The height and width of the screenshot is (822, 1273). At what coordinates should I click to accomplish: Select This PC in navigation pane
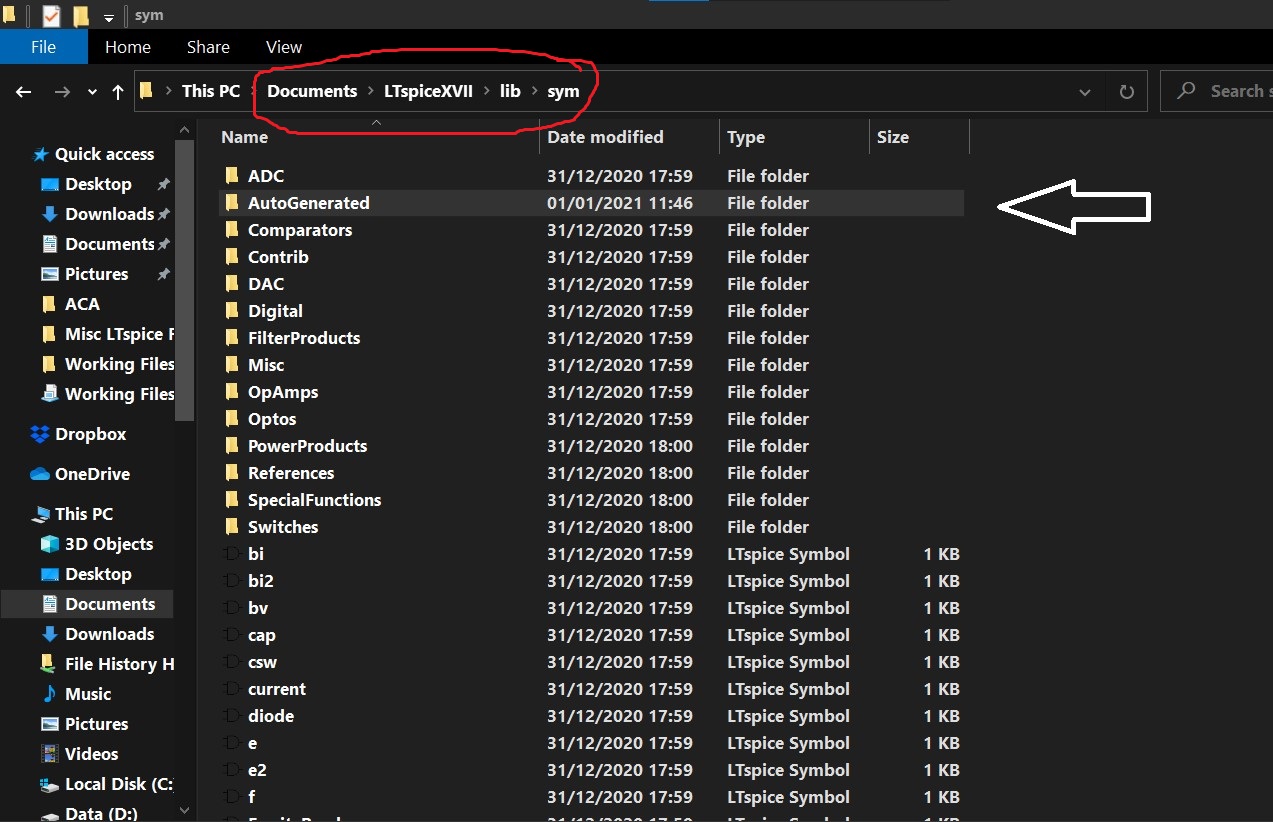click(x=74, y=514)
